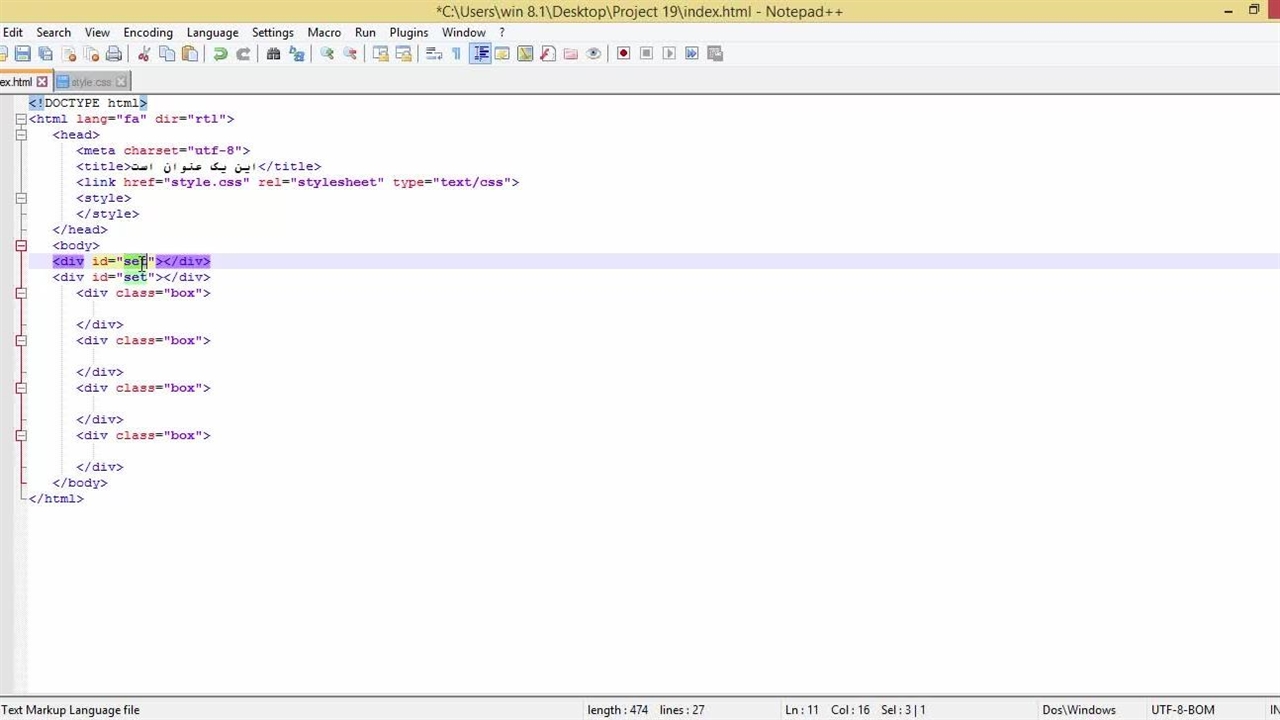Collapse the head tag fold marker
Viewport: 1280px width, 720px height.
(21, 135)
